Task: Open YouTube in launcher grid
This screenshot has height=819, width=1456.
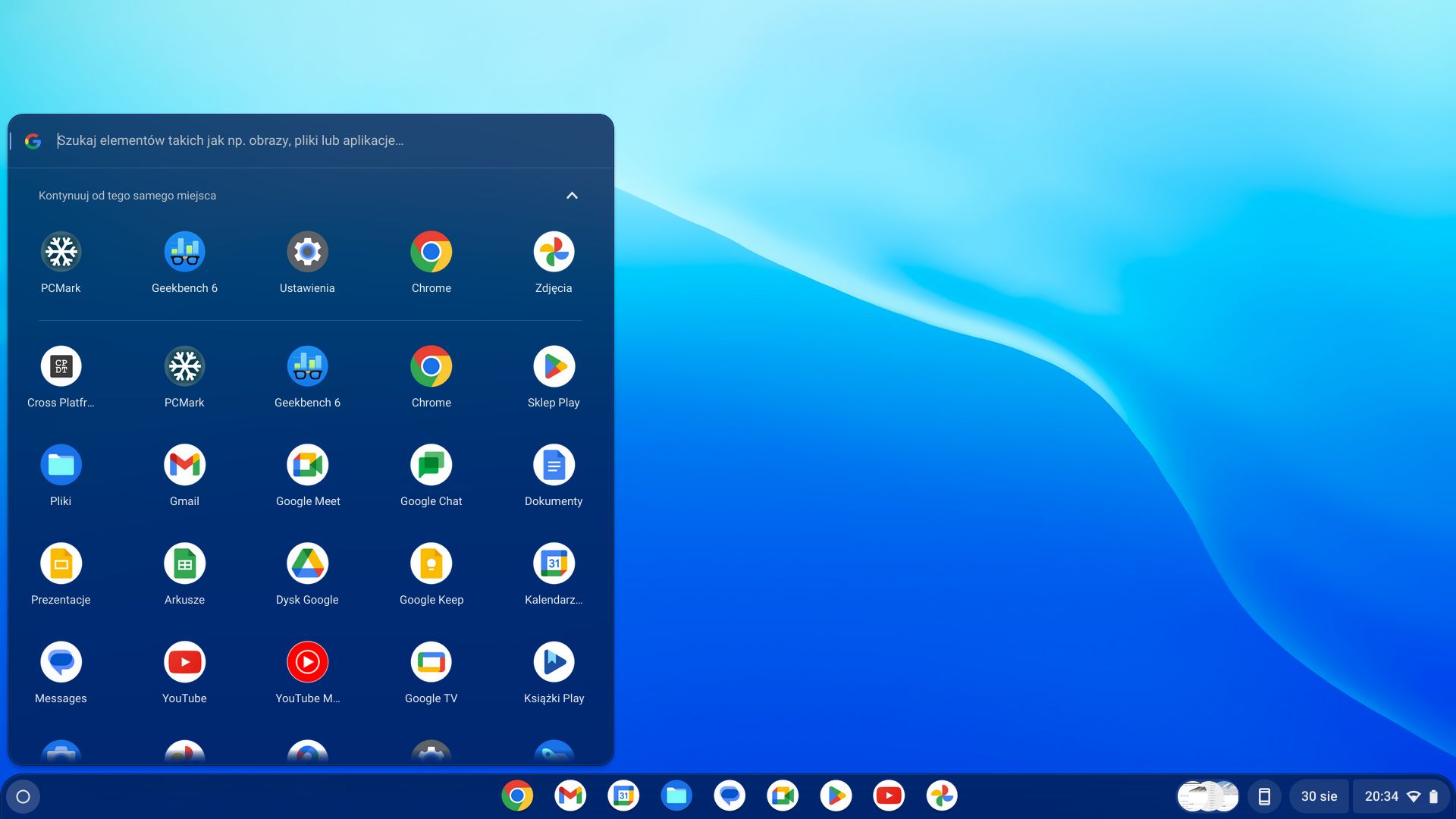Action: 184,673
